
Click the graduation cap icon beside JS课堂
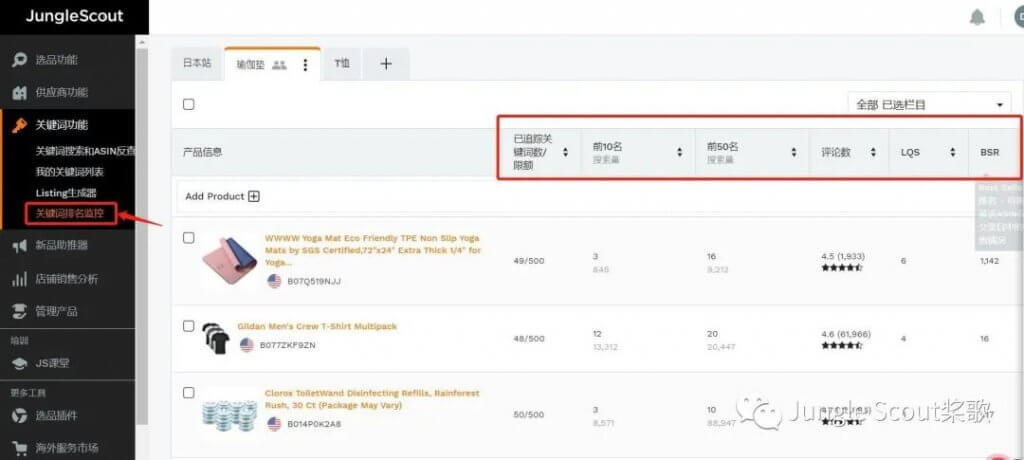(x=20, y=363)
